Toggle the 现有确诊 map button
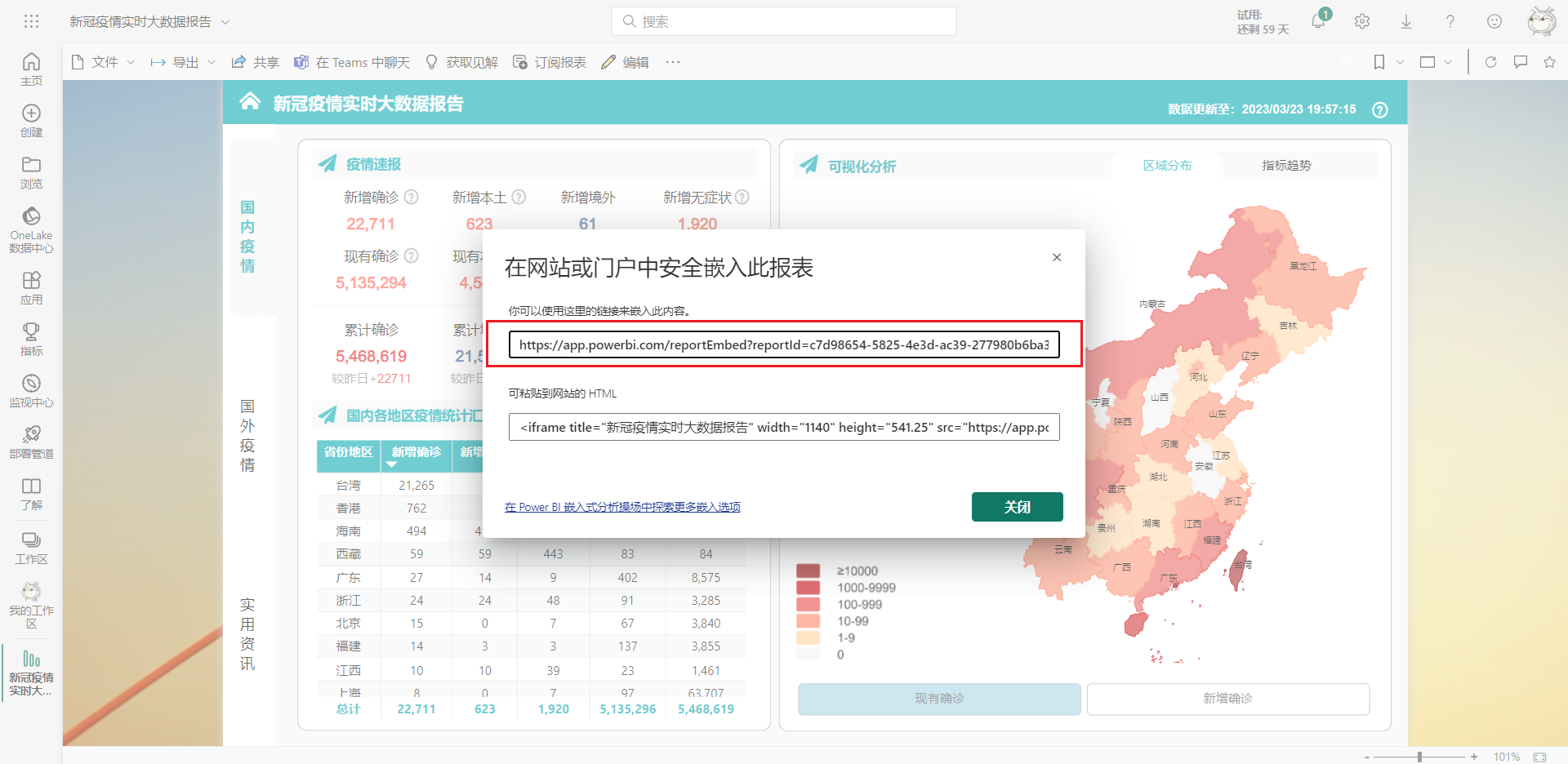This screenshot has height=764, width=1568. pos(939,699)
